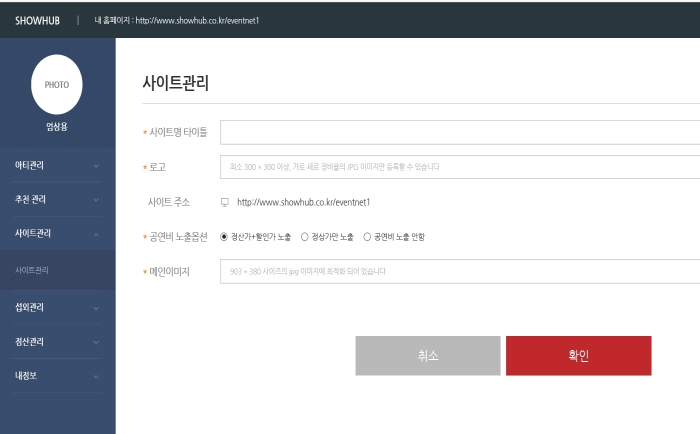700x434 pixels.
Task: Open 사이트관리 submenu item
Action: point(32,270)
